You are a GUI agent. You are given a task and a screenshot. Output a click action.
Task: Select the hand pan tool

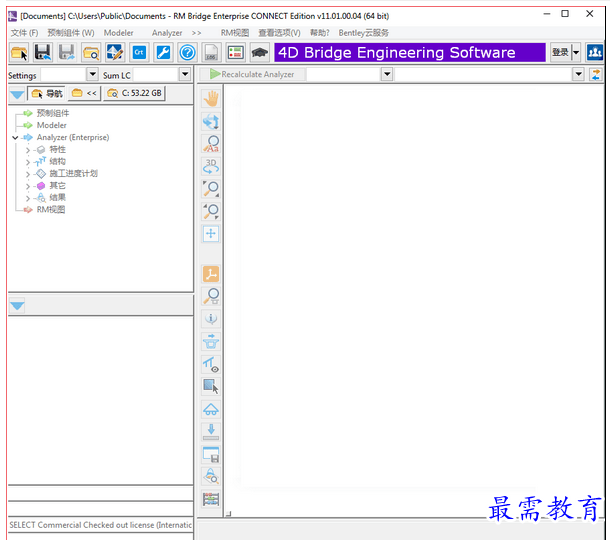[211, 98]
